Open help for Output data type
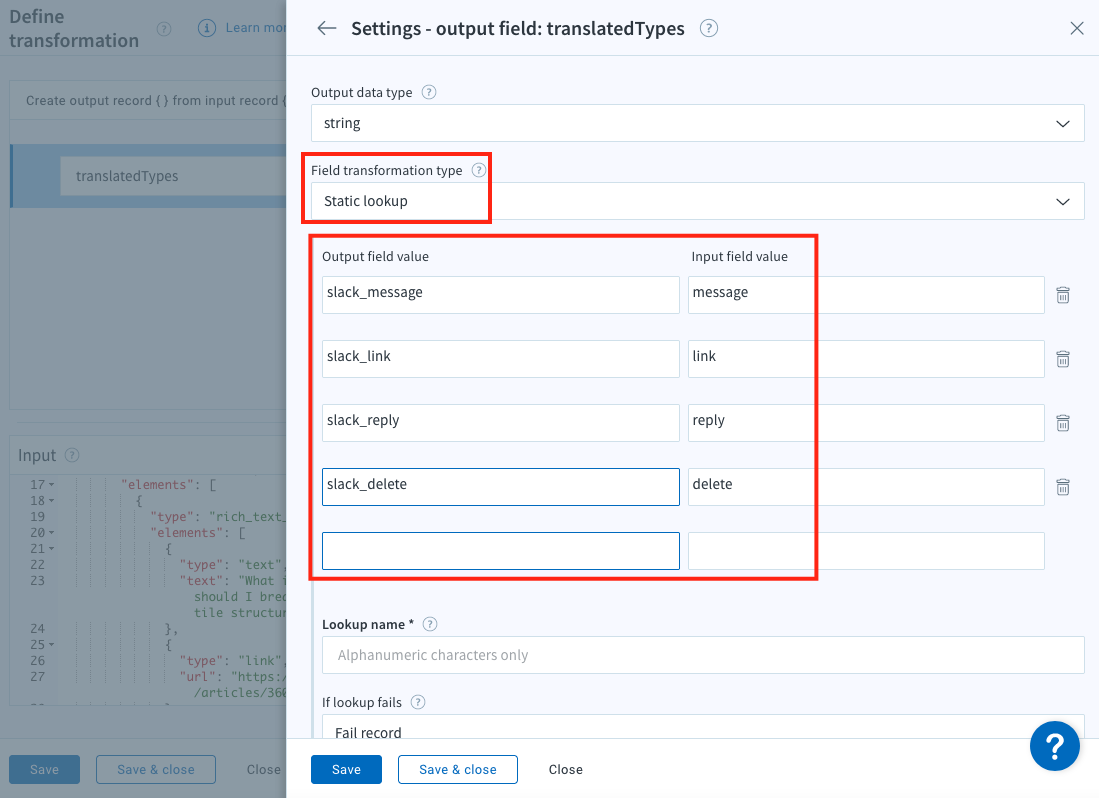The width and height of the screenshot is (1099, 798). [x=429, y=92]
